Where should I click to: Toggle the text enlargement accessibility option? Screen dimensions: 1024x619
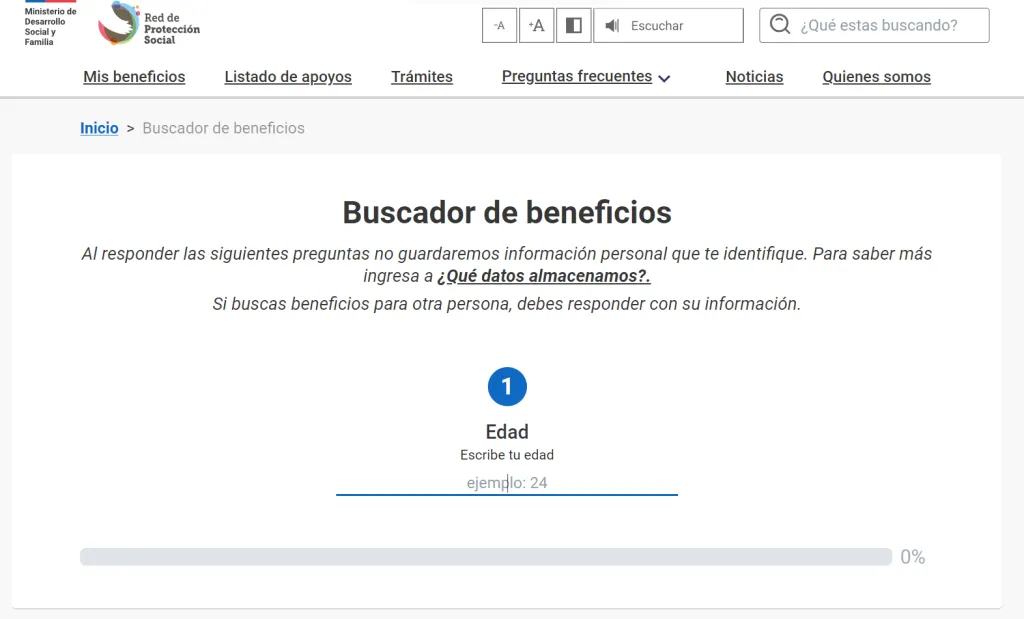536,25
